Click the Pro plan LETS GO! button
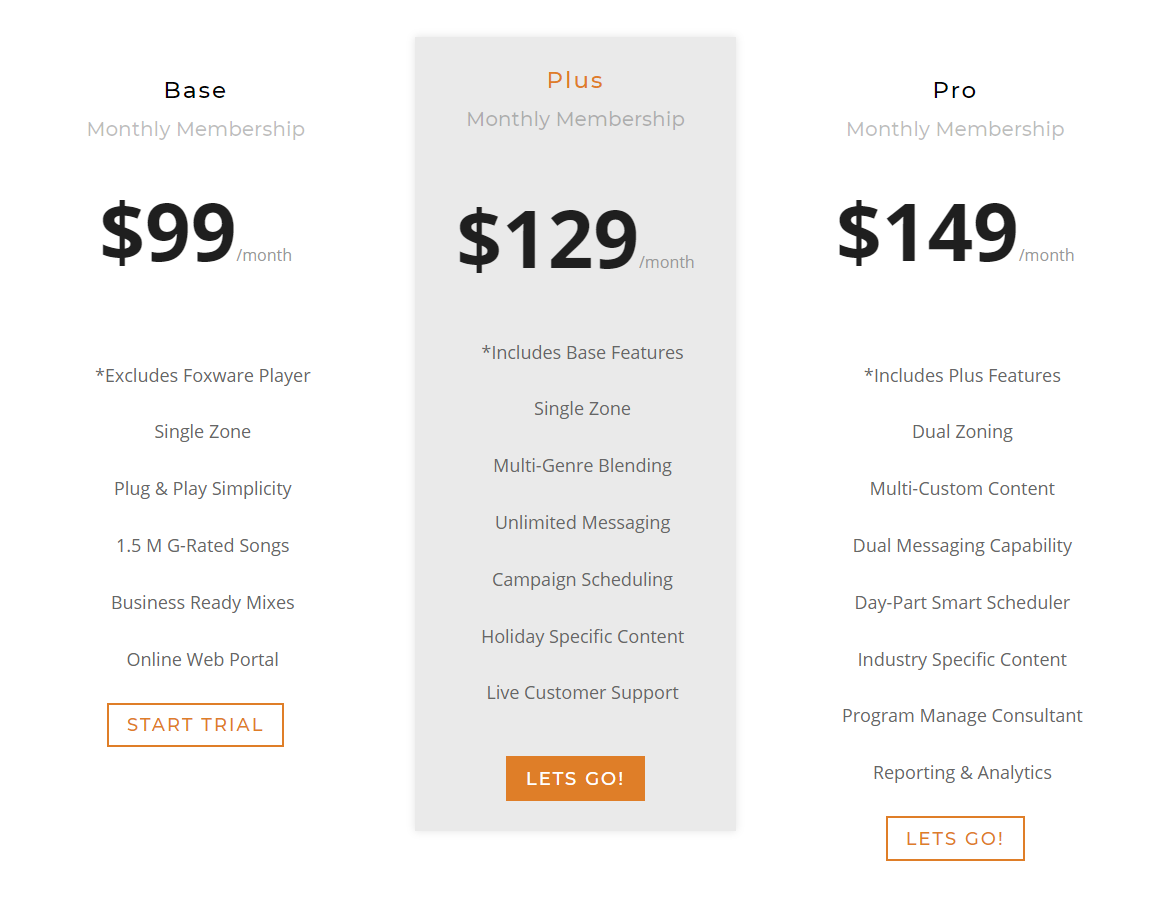The image size is (1158, 897). [955, 838]
